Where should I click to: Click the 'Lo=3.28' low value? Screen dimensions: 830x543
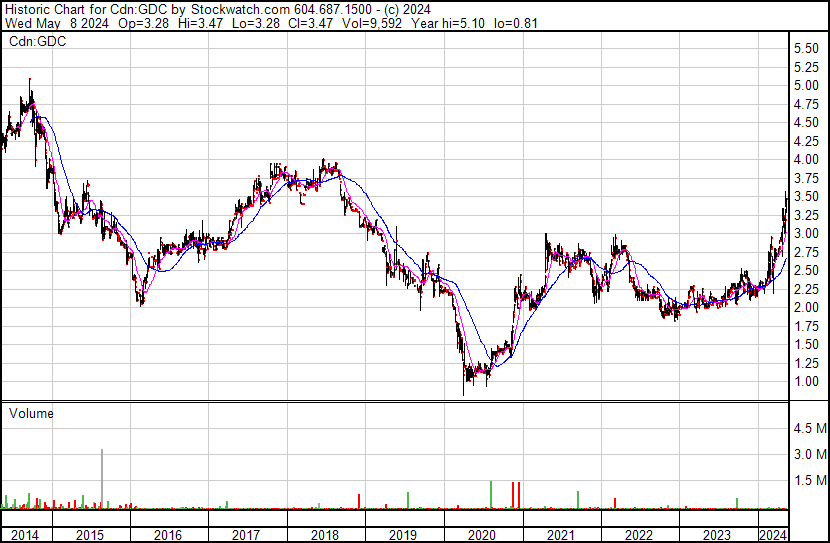click(x=256, y=23)
